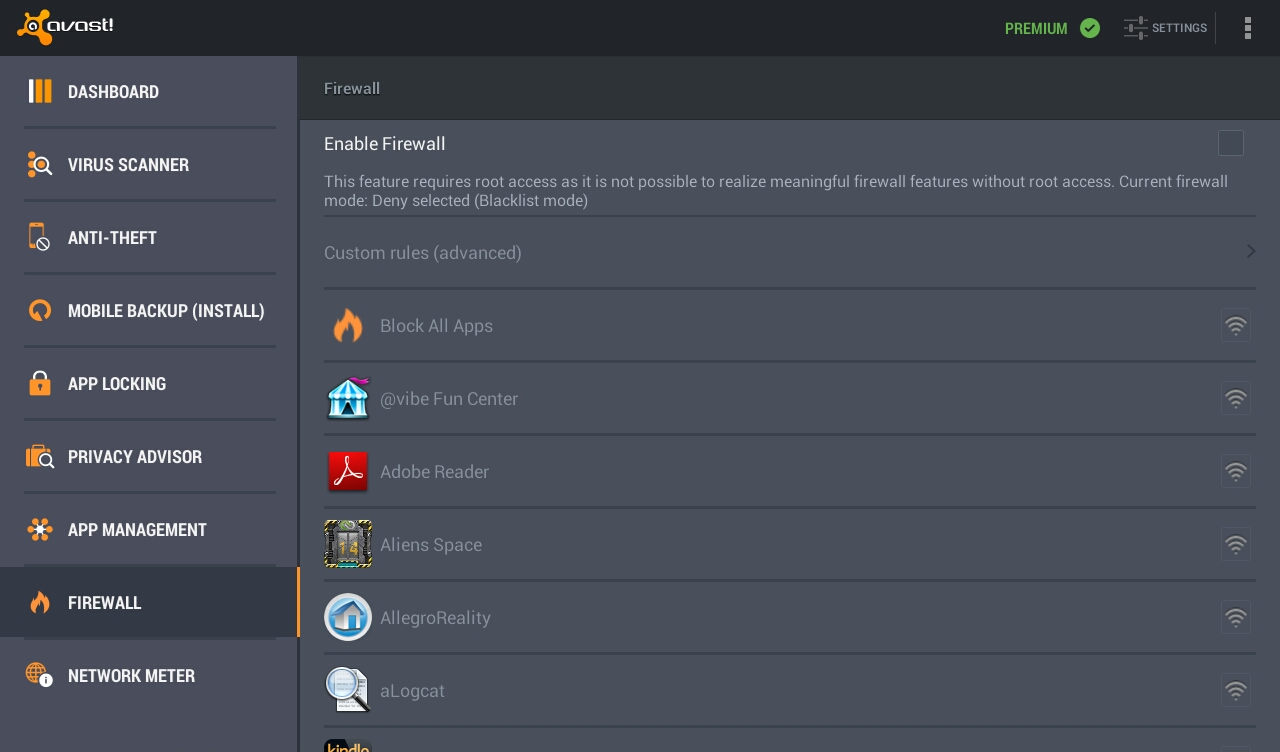The width and height of the screenshot is (1280, 752).
Task: Toggle Wi-Fi blocking for Block All Apps
Action: tap(1236, 325)
